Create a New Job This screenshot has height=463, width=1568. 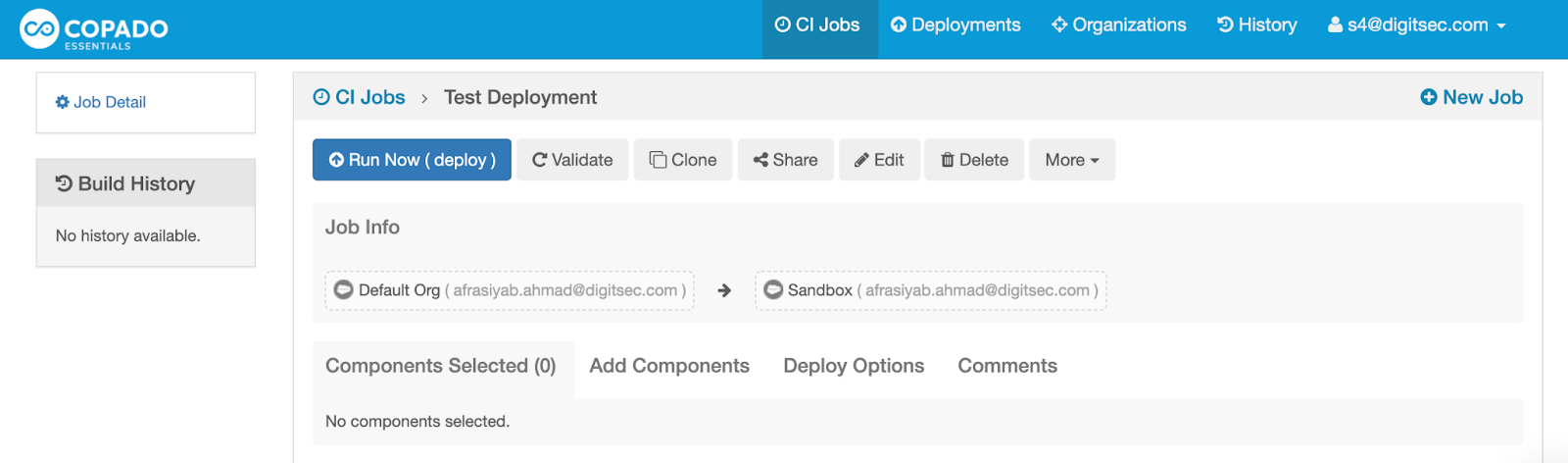coord(1472,97)
